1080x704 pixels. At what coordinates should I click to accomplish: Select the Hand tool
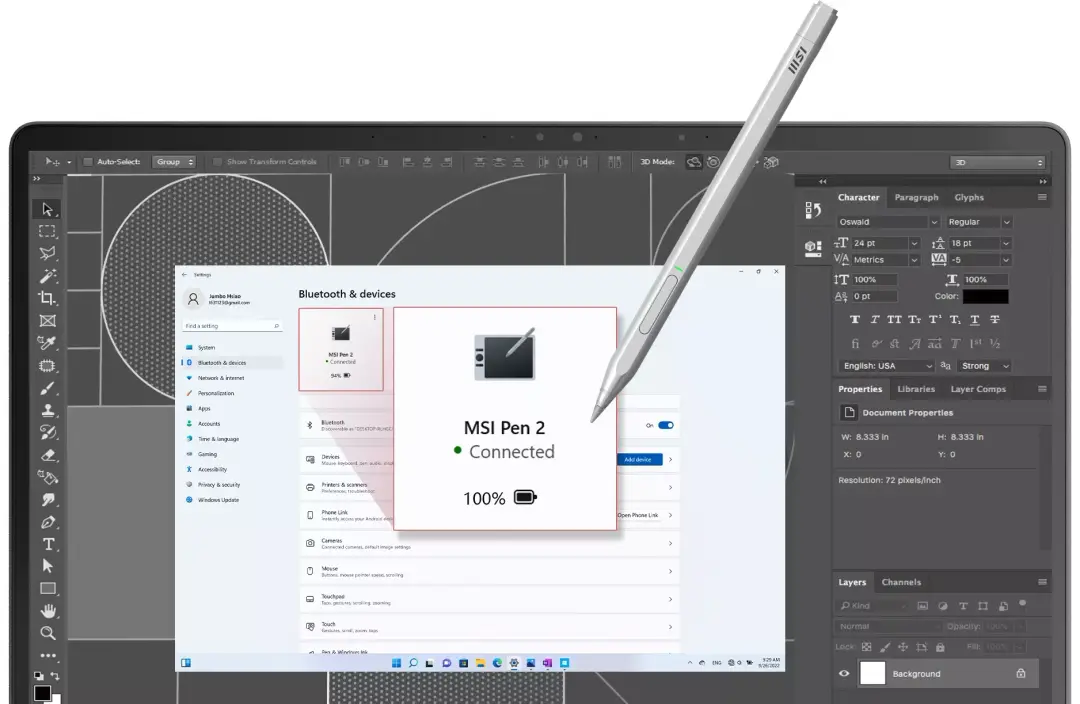pos(48,611)
